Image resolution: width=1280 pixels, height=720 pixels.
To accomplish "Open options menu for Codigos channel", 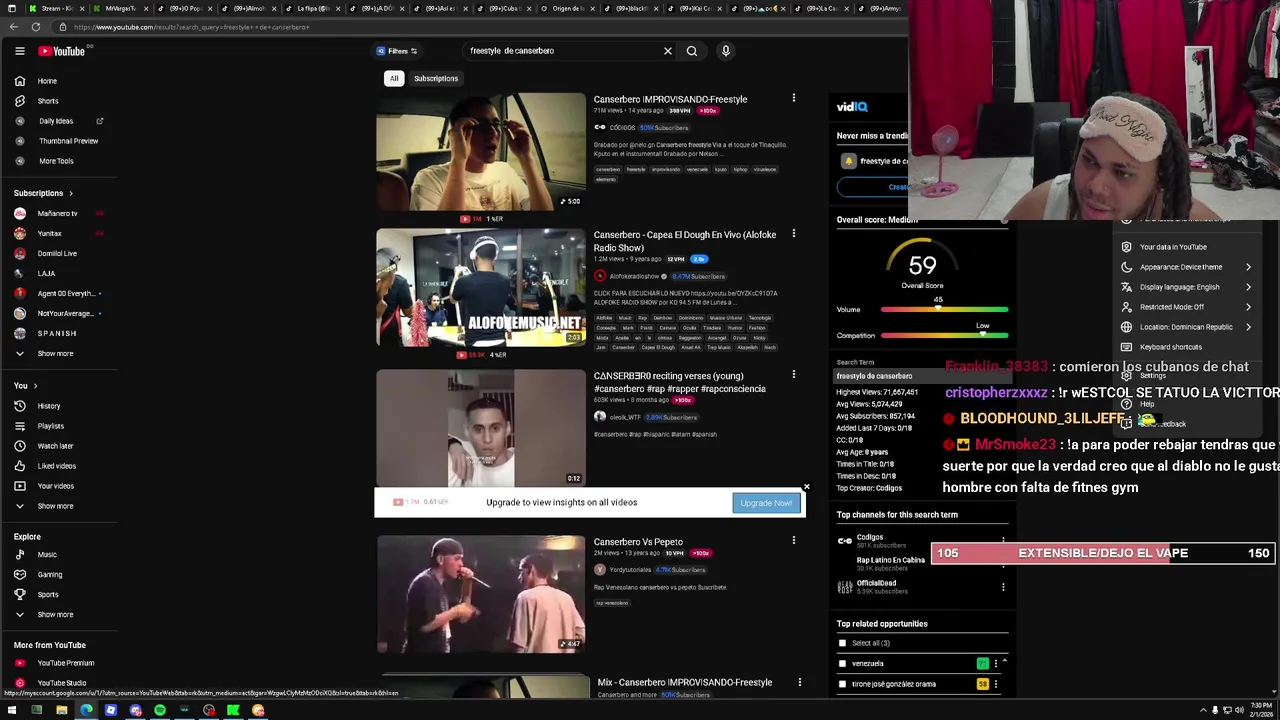I will click(1003, 541).
